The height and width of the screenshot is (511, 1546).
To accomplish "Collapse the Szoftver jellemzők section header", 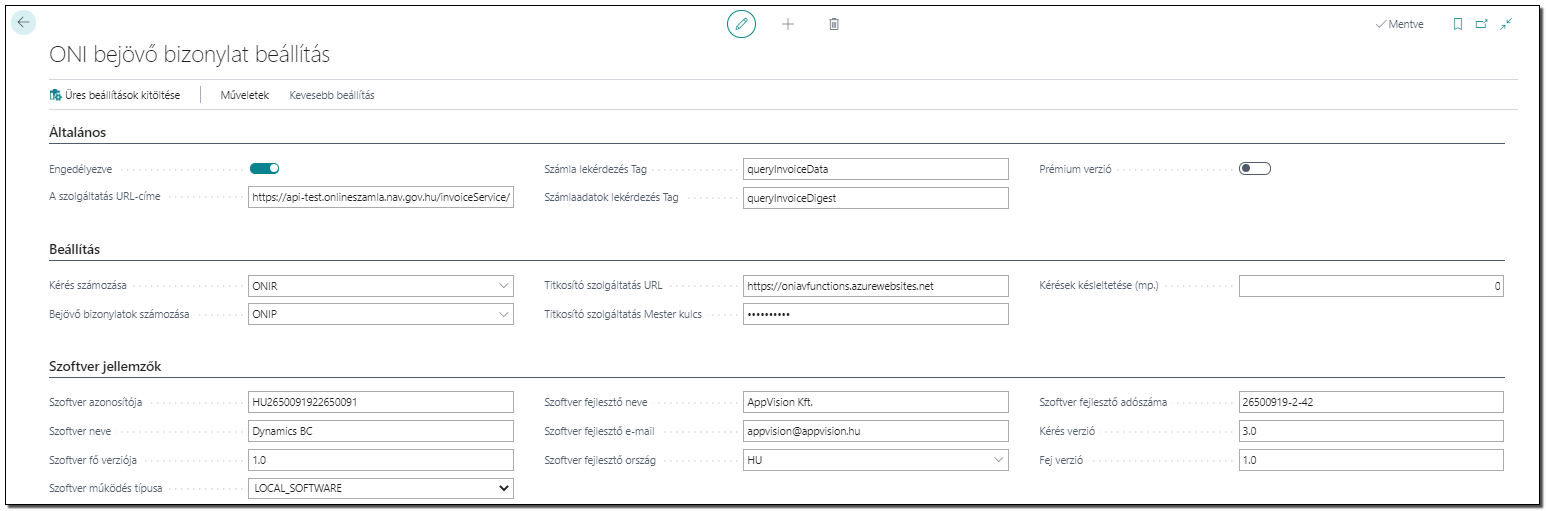I will [x=105, y=367].
